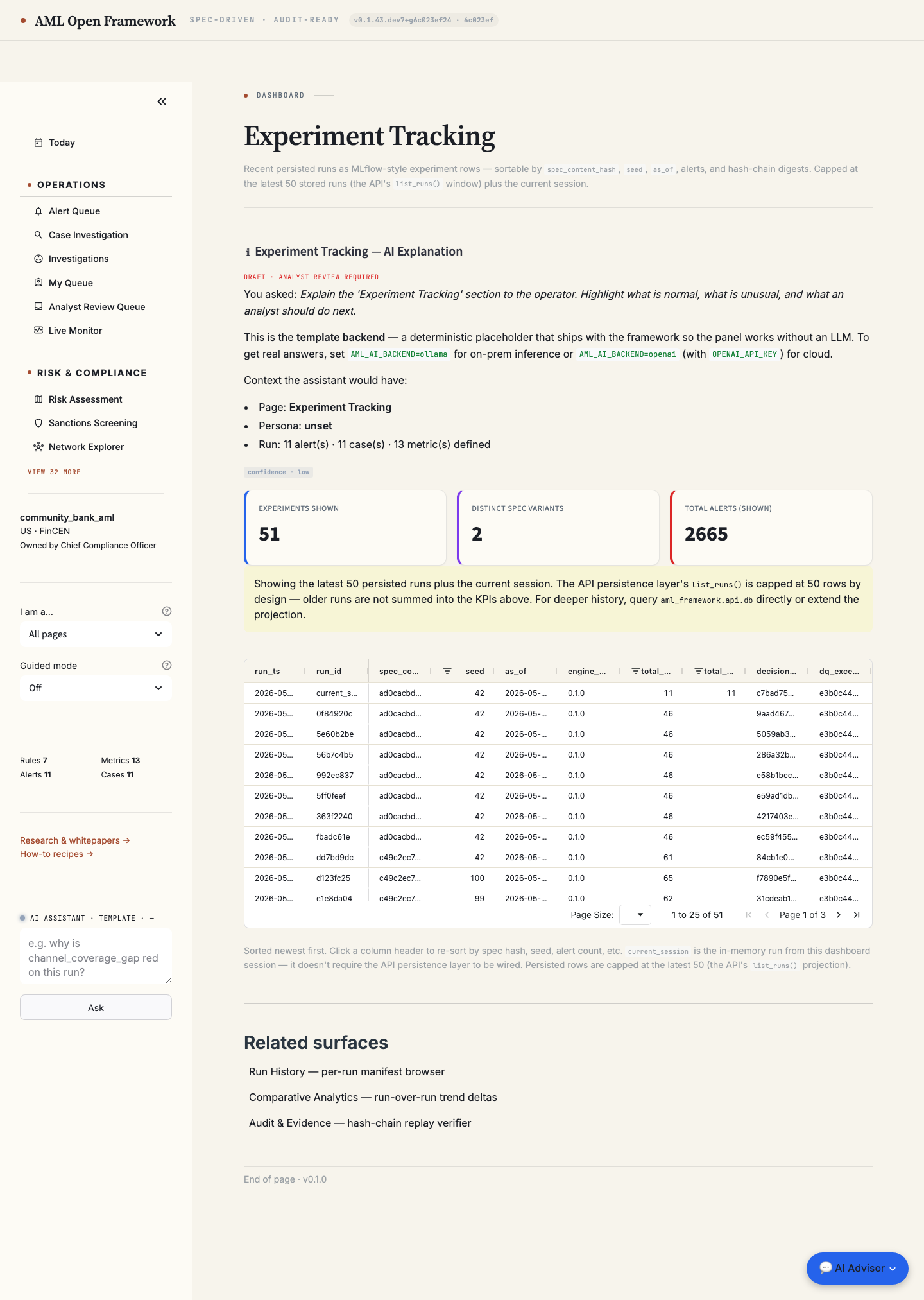Click the Total Alerts (Shown) 2665 card

pyautogui.click(x=771, y=528)
